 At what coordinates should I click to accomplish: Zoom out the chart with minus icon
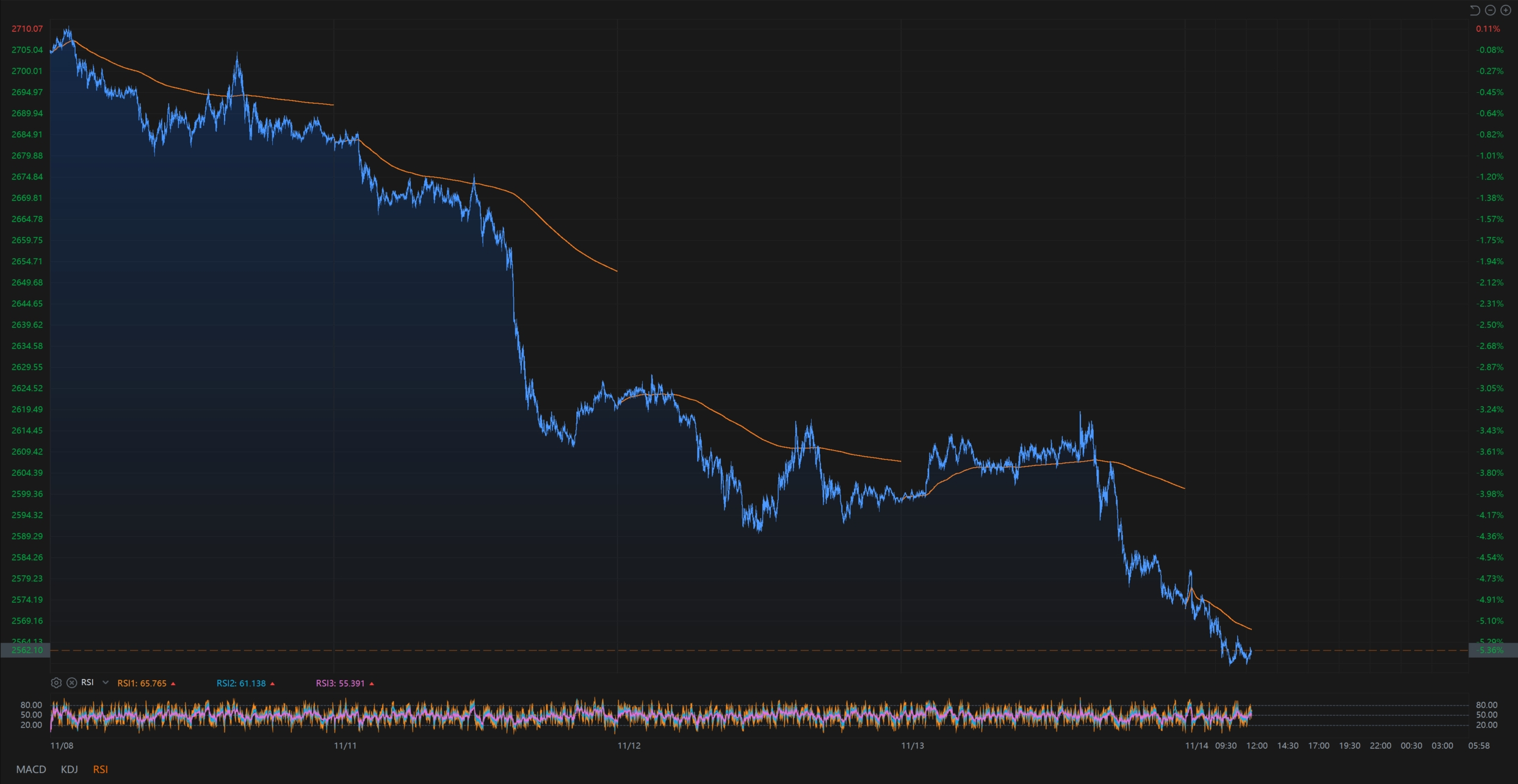(1490, 10)
